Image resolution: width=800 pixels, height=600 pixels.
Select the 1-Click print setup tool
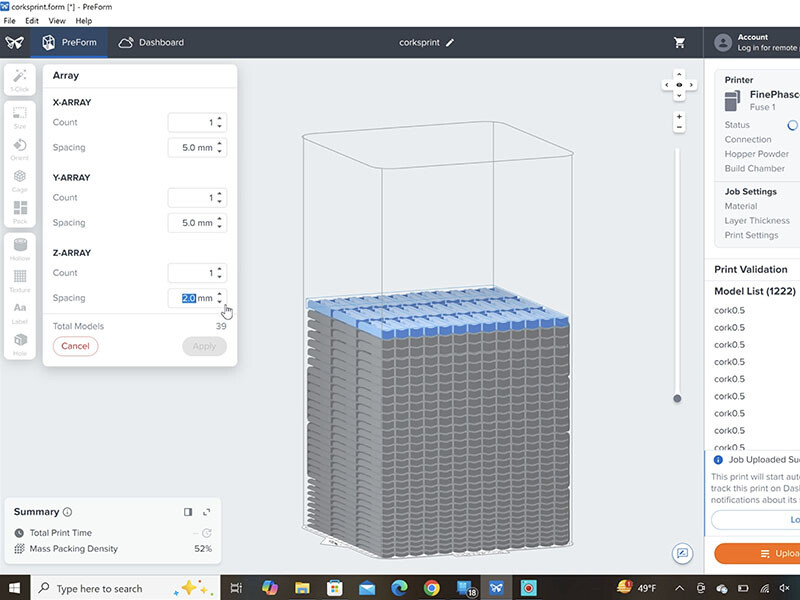pos(20,80)
